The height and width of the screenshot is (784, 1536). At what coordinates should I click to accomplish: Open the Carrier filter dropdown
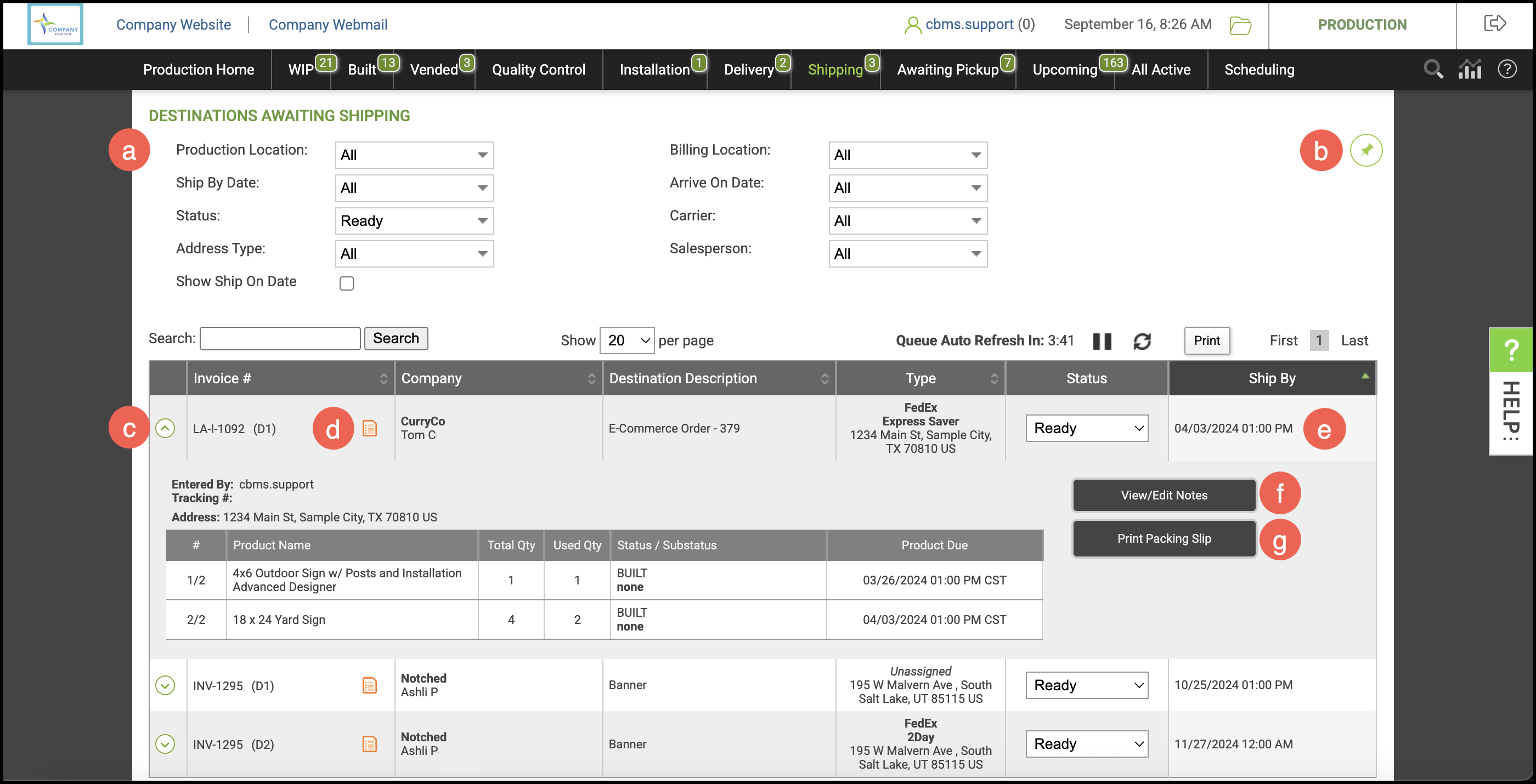tap(907, 221)
